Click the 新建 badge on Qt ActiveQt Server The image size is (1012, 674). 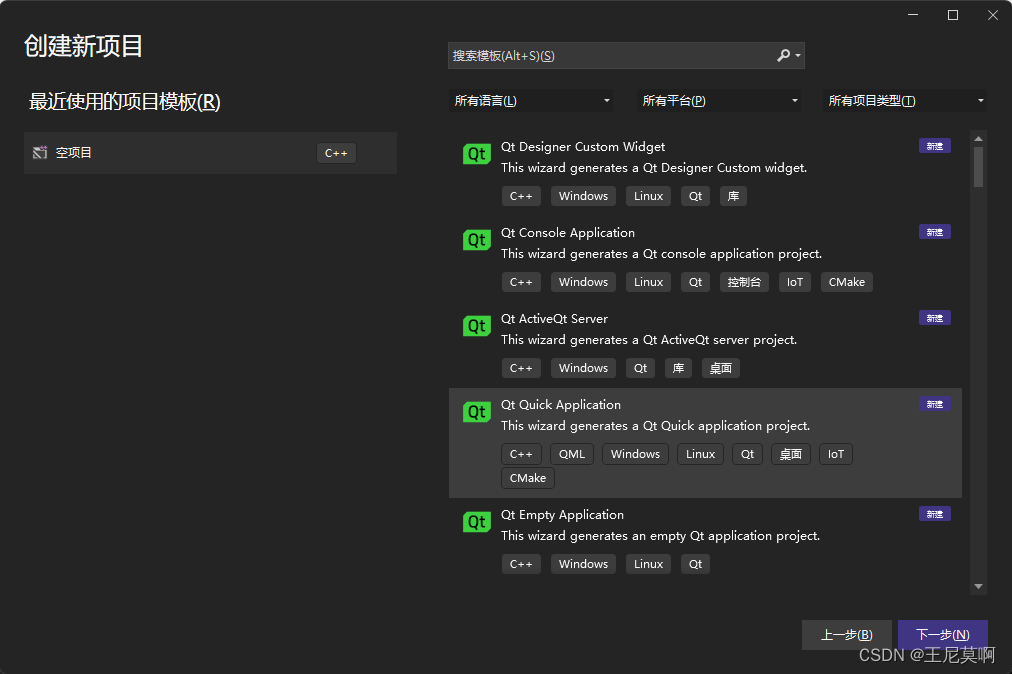[935, 318]
